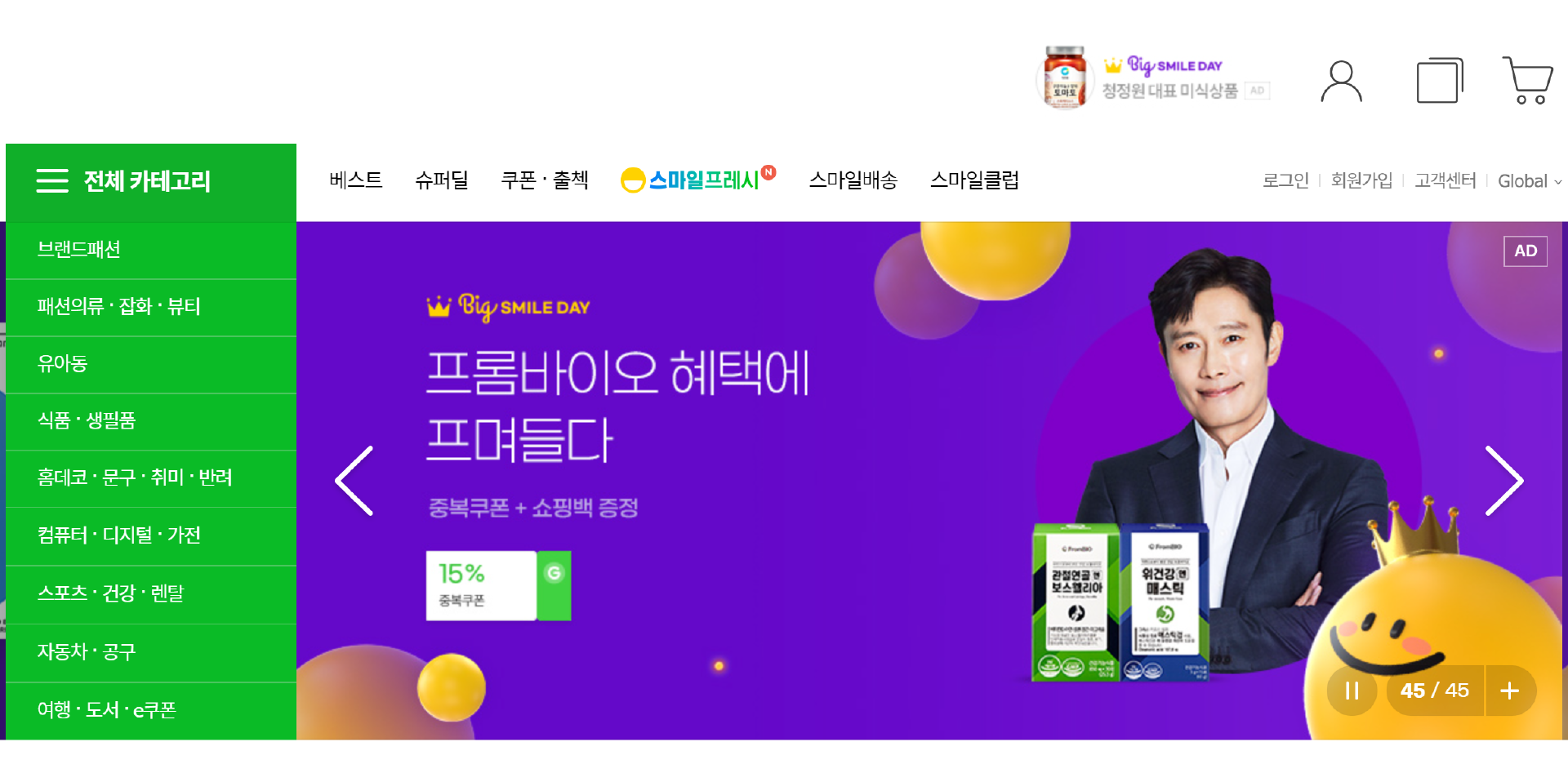Viewport: 1568px width, 773px height.
Task: Open the recently viewed items icon
Action: coord(1439,80)
